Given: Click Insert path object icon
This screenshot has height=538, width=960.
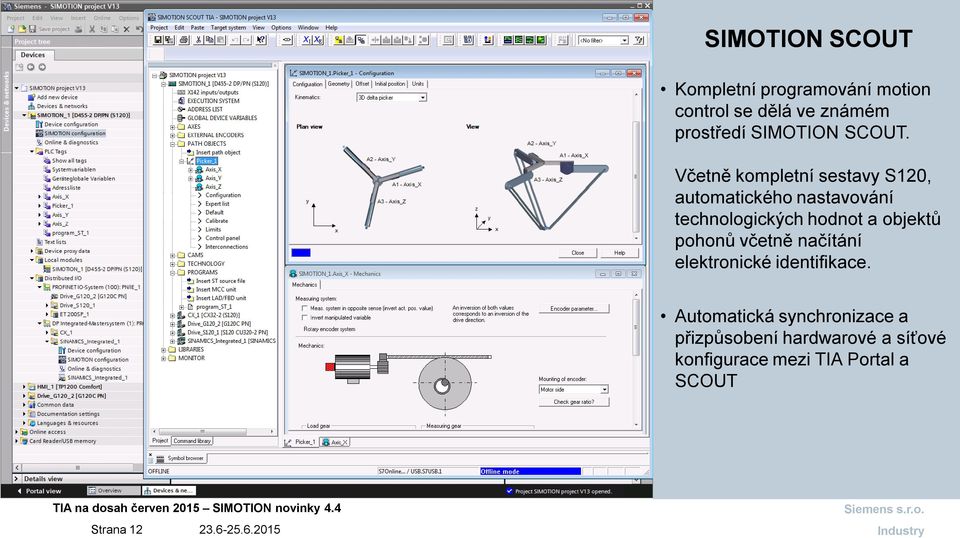Looking at the screenshot, I should pyautogui.click(x=190, y=152).
